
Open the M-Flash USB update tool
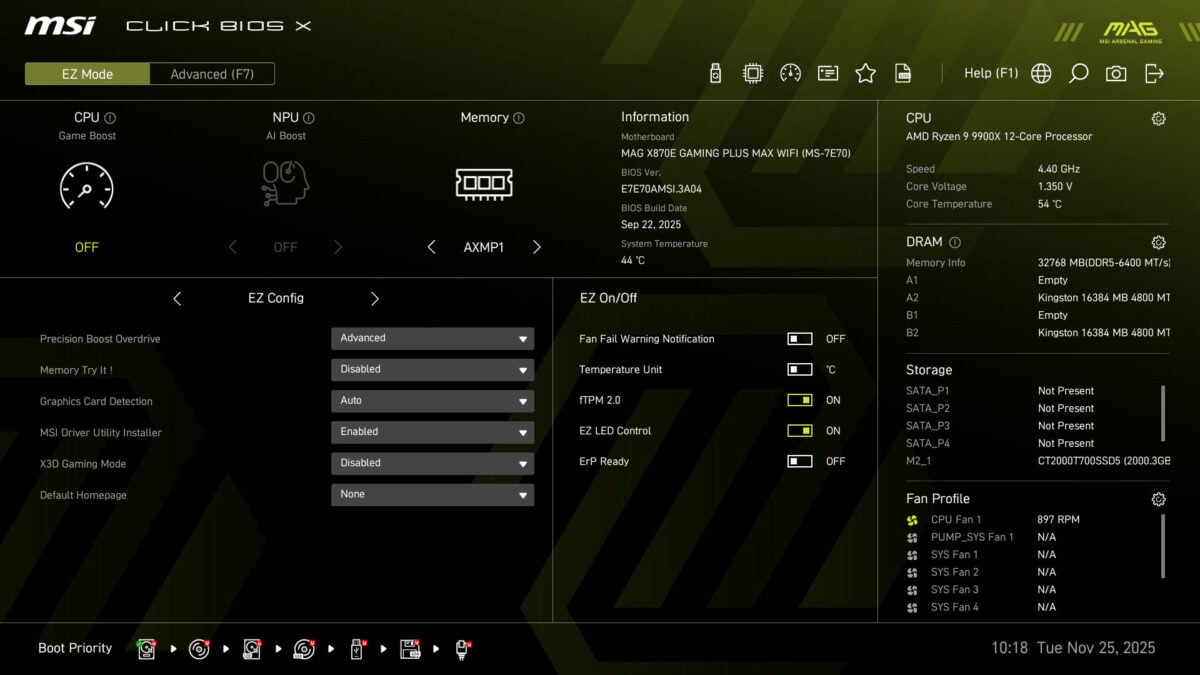point(715,72)
